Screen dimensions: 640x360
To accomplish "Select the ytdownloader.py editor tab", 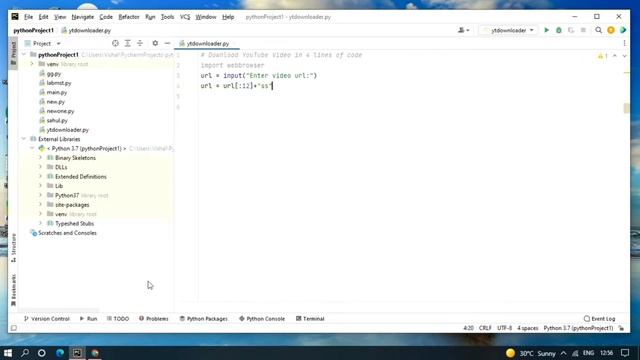I will (x=207, y=43).
